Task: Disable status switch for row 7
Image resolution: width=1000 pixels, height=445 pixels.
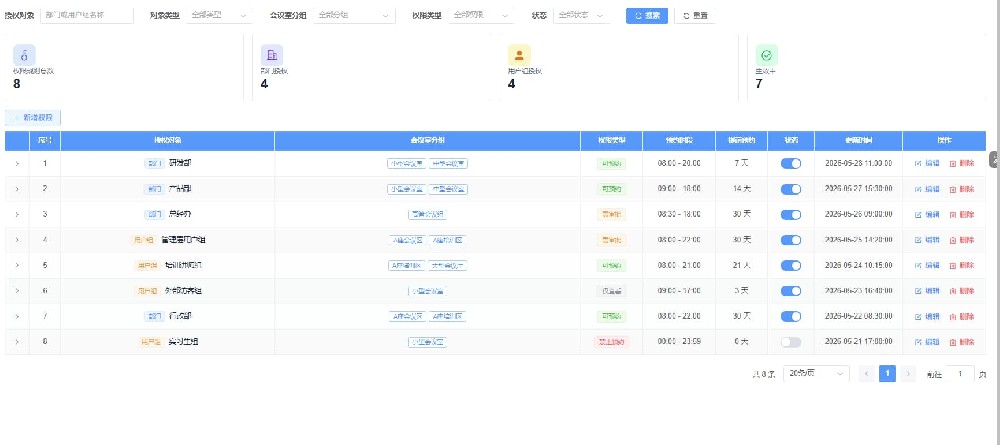Action: (x=791, y=316)
